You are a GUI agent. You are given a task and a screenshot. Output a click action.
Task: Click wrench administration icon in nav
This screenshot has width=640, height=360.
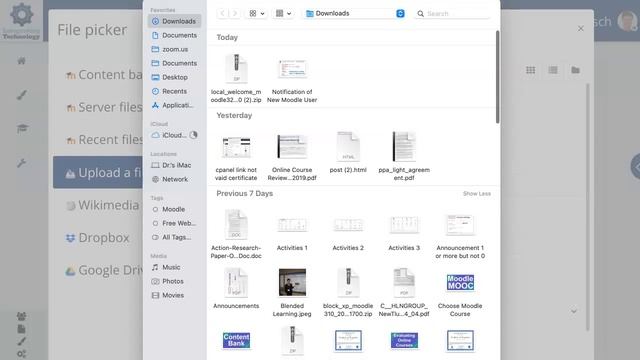[x=22, y=163]
